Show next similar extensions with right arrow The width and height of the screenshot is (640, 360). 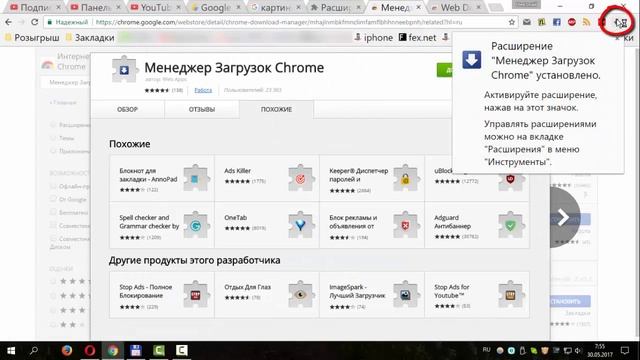pos(564,217)
